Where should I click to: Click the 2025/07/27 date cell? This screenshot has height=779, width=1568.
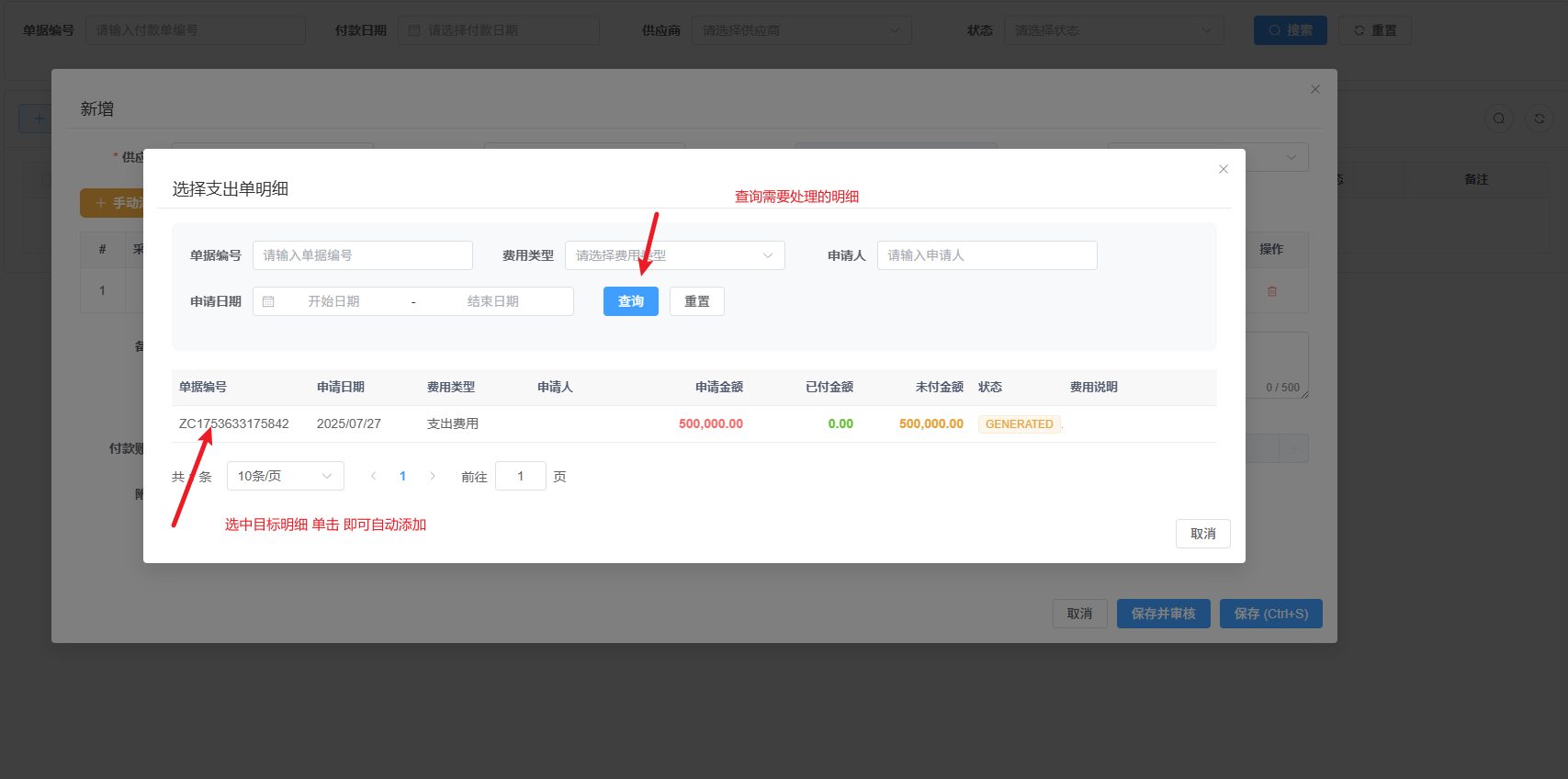(x=349, y=423)
